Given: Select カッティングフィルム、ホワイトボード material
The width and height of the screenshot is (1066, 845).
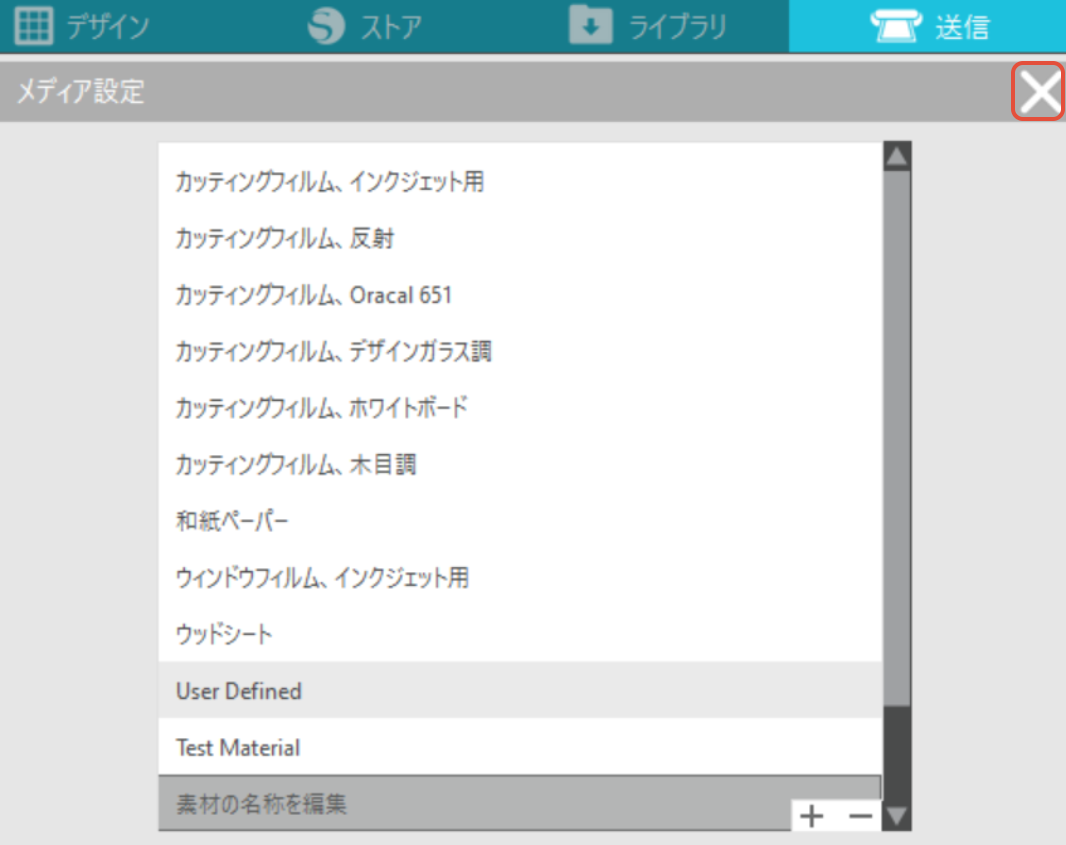Looking at the screenshot, I should (x=520, y=407).
